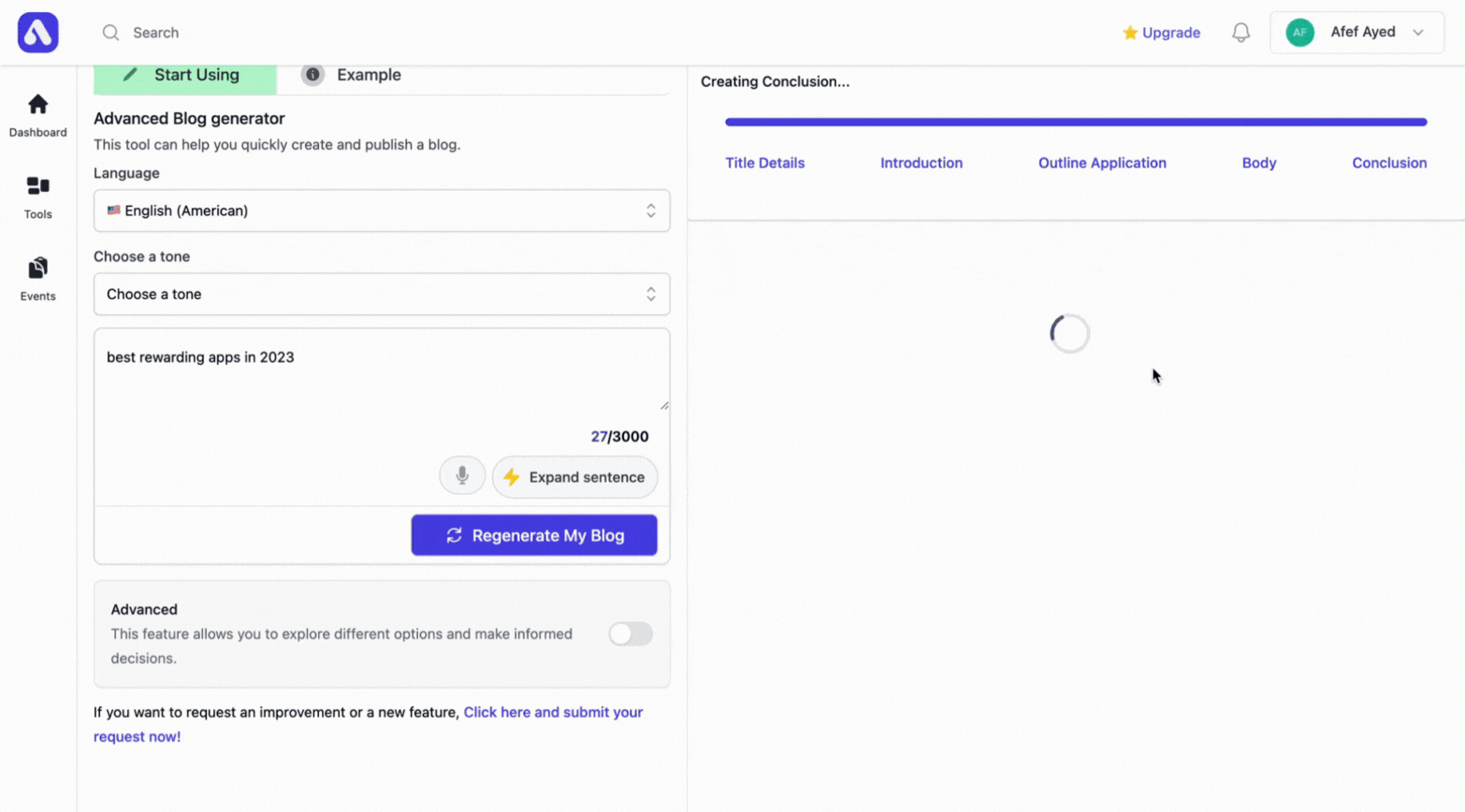1465x812 pixels.
Task: Open the Language dropdown
Action: tap(381, 210)
